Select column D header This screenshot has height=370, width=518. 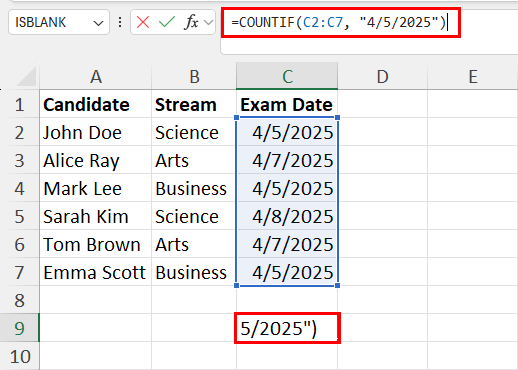pos(382,76)
